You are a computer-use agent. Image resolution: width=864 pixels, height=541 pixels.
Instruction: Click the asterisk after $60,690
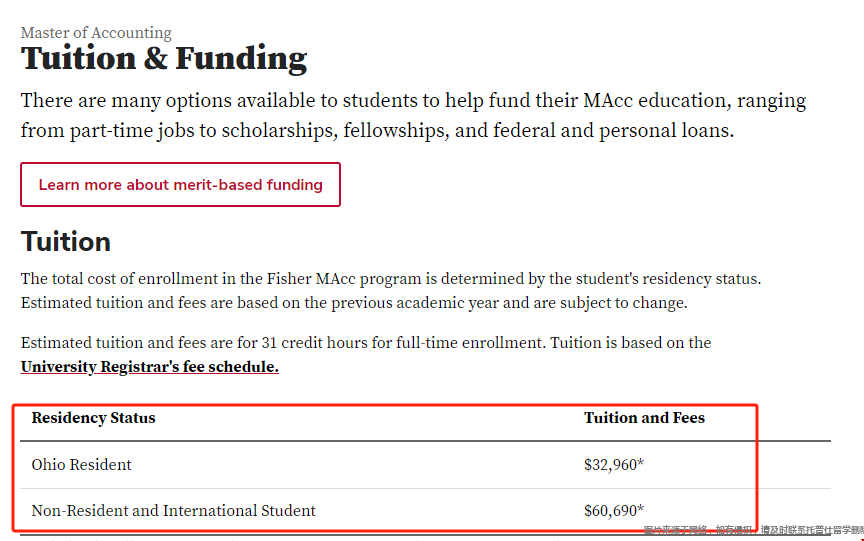641,509
